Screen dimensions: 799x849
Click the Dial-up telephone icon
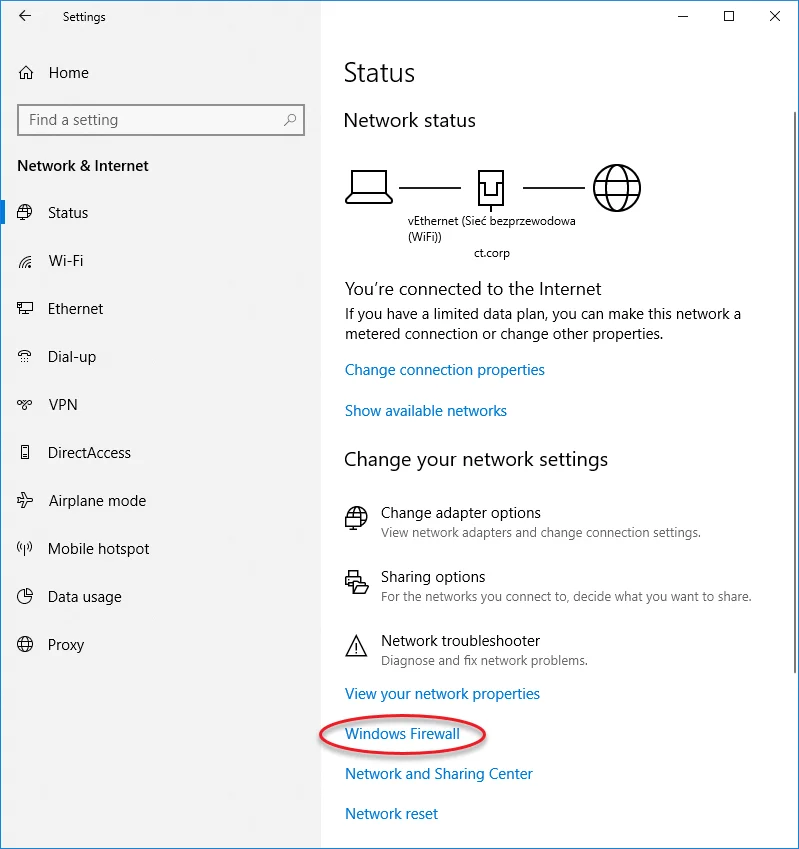(x=25, y=357)
